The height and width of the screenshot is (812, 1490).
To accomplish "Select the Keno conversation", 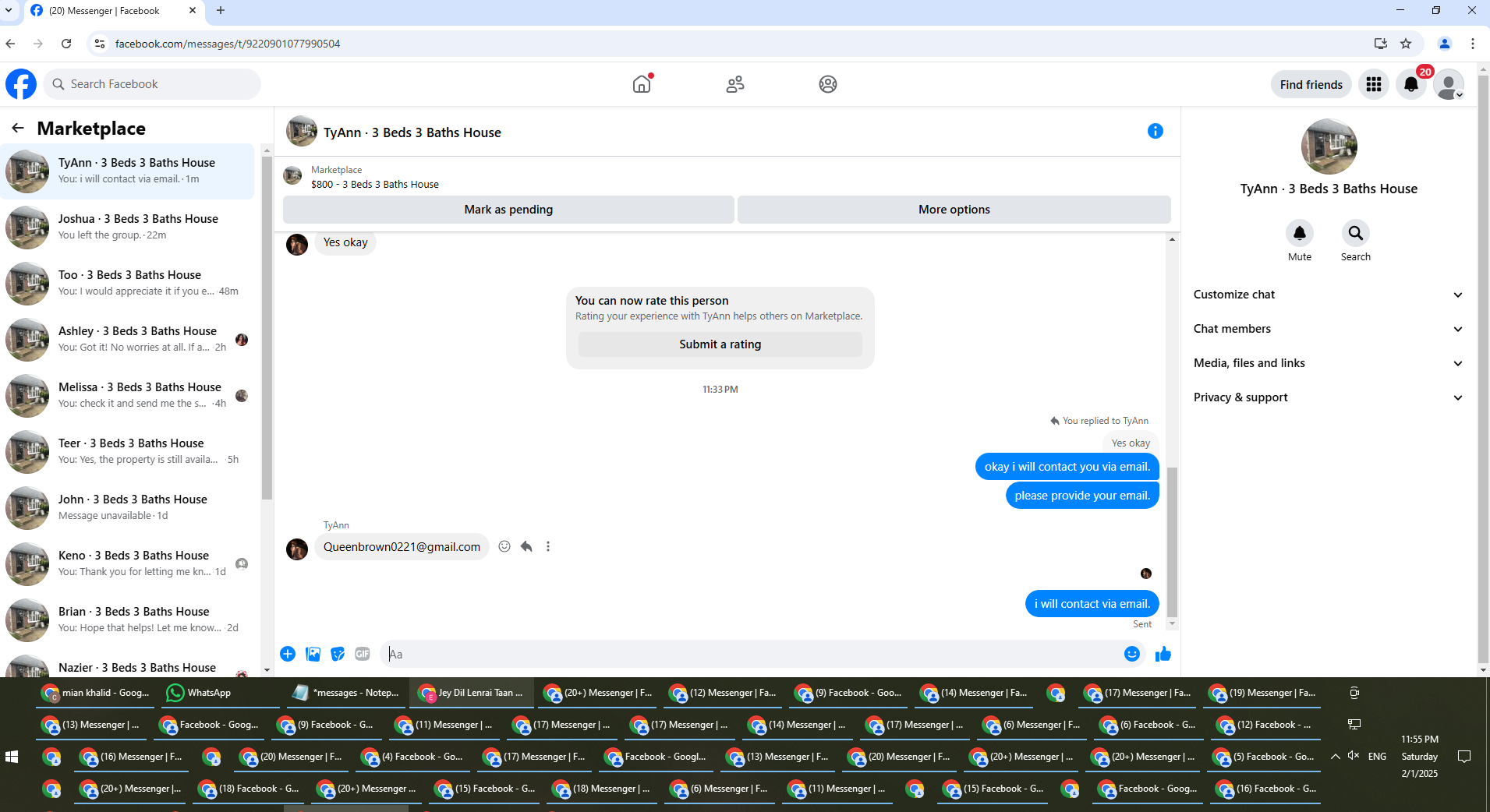I will click(128, 563).
